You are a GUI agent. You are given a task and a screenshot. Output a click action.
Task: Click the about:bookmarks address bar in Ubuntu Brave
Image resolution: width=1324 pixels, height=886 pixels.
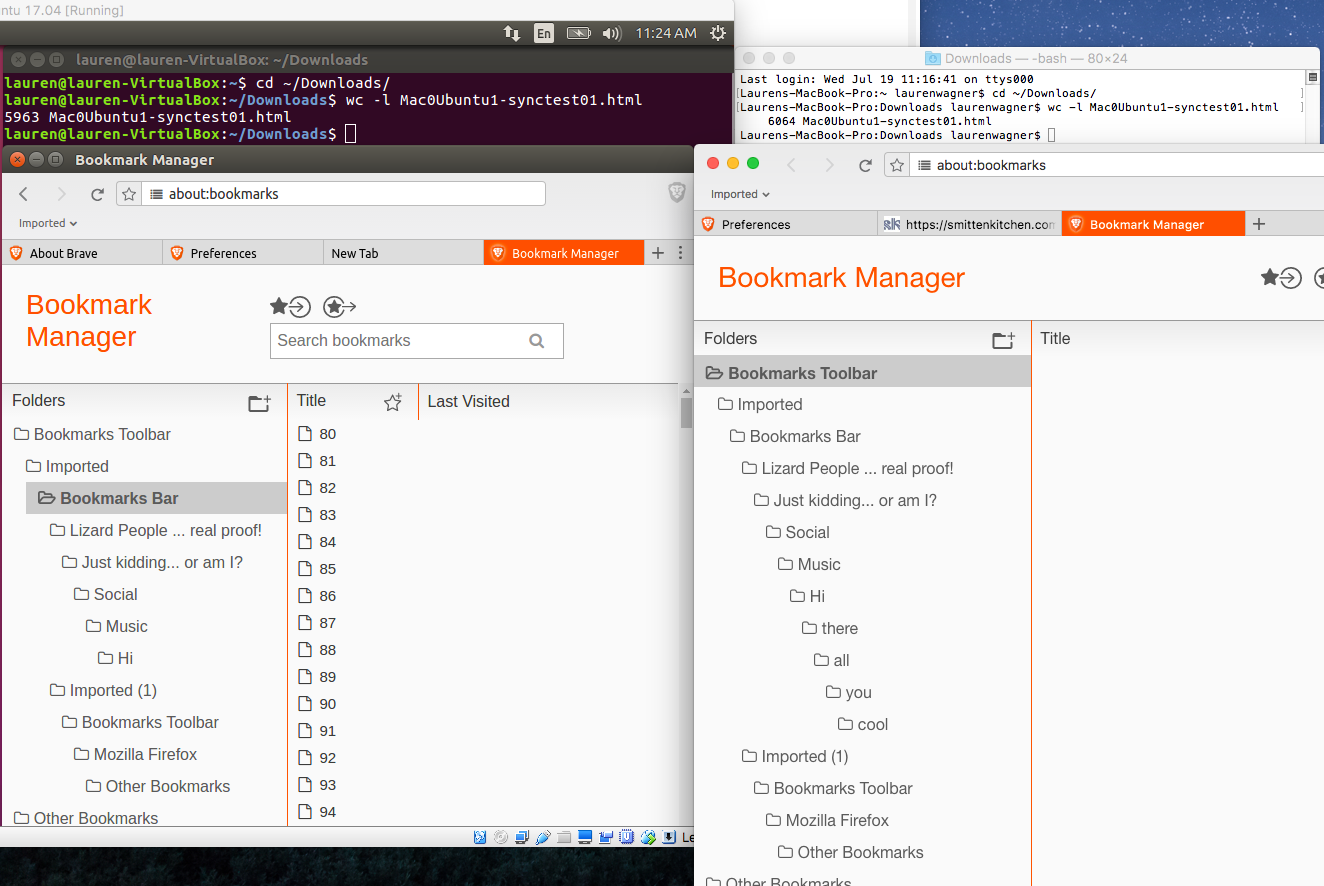(x=343, y=194)
